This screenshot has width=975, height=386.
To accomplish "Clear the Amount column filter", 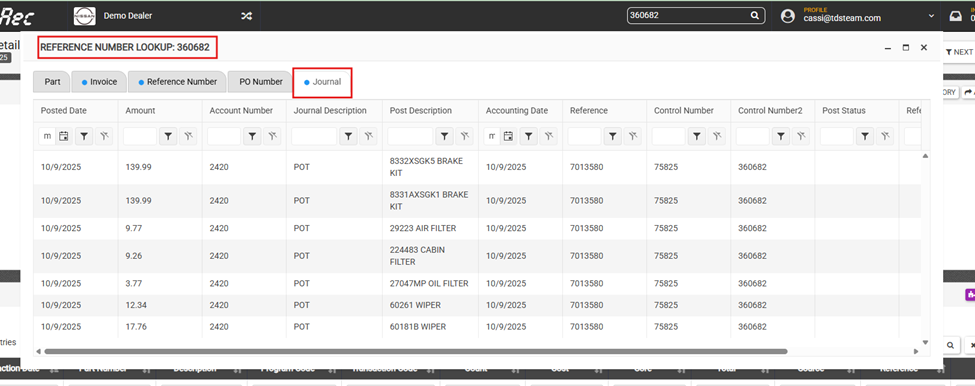I will click(188, 136).
